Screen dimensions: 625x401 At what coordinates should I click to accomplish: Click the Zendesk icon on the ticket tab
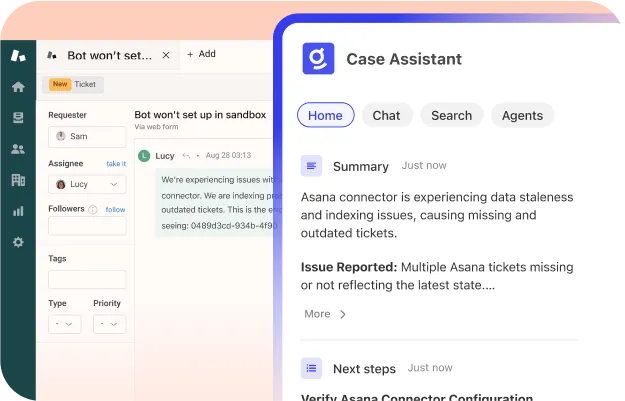pyautogui.click(x=52, y=55)
